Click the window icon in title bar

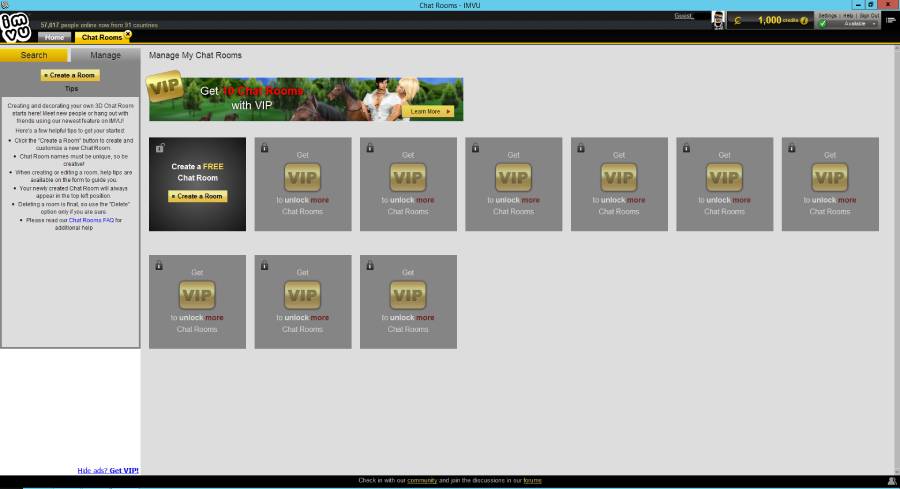[5, 5]
